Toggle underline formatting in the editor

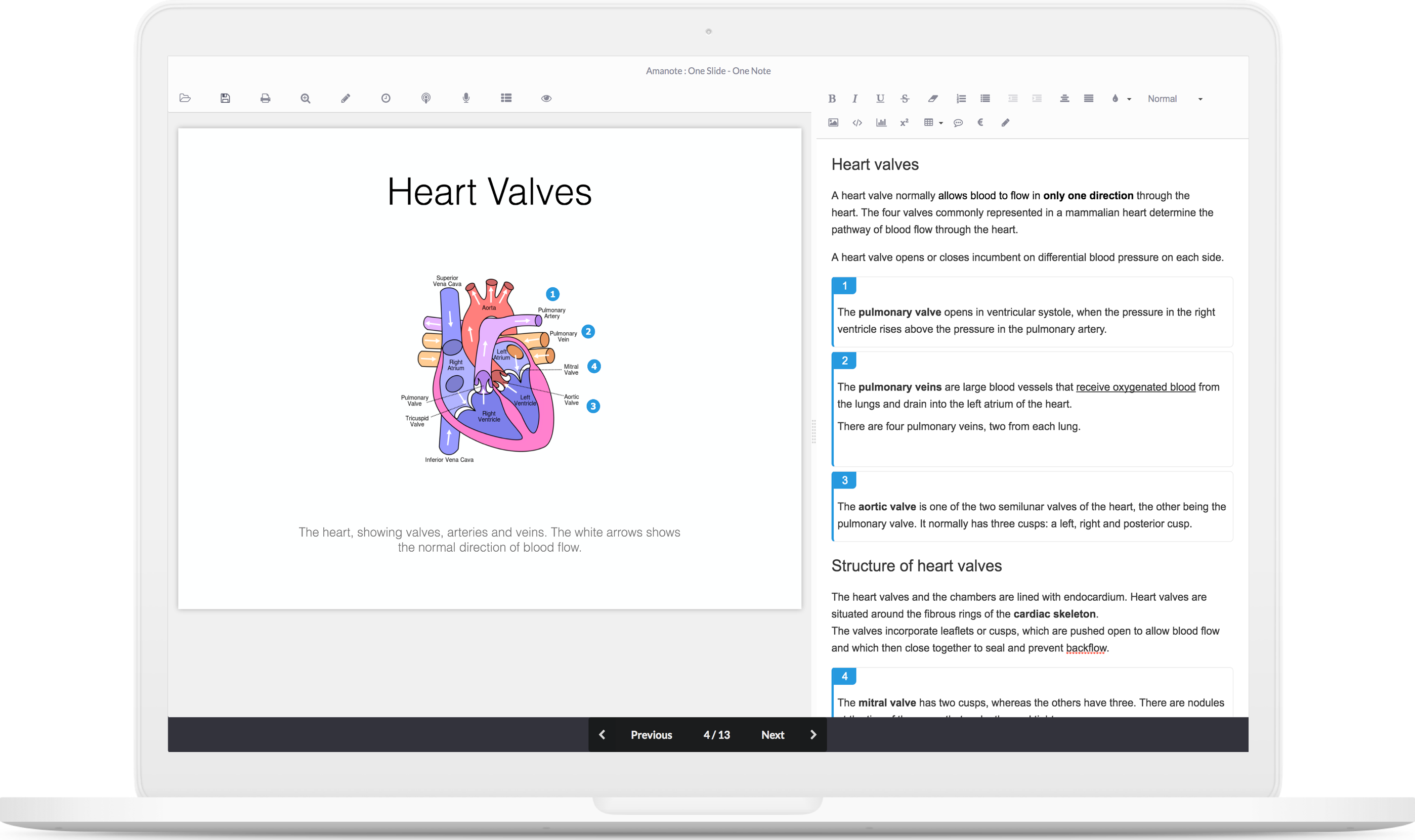(x=880, y=99)
